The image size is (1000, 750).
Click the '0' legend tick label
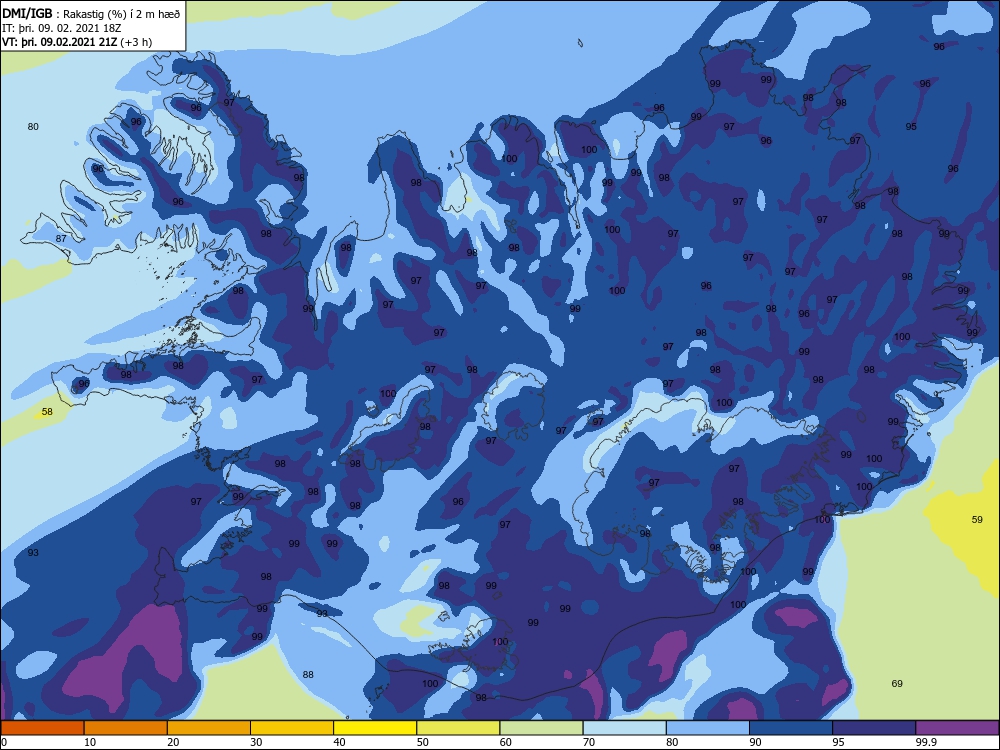[x=4, y=742]
